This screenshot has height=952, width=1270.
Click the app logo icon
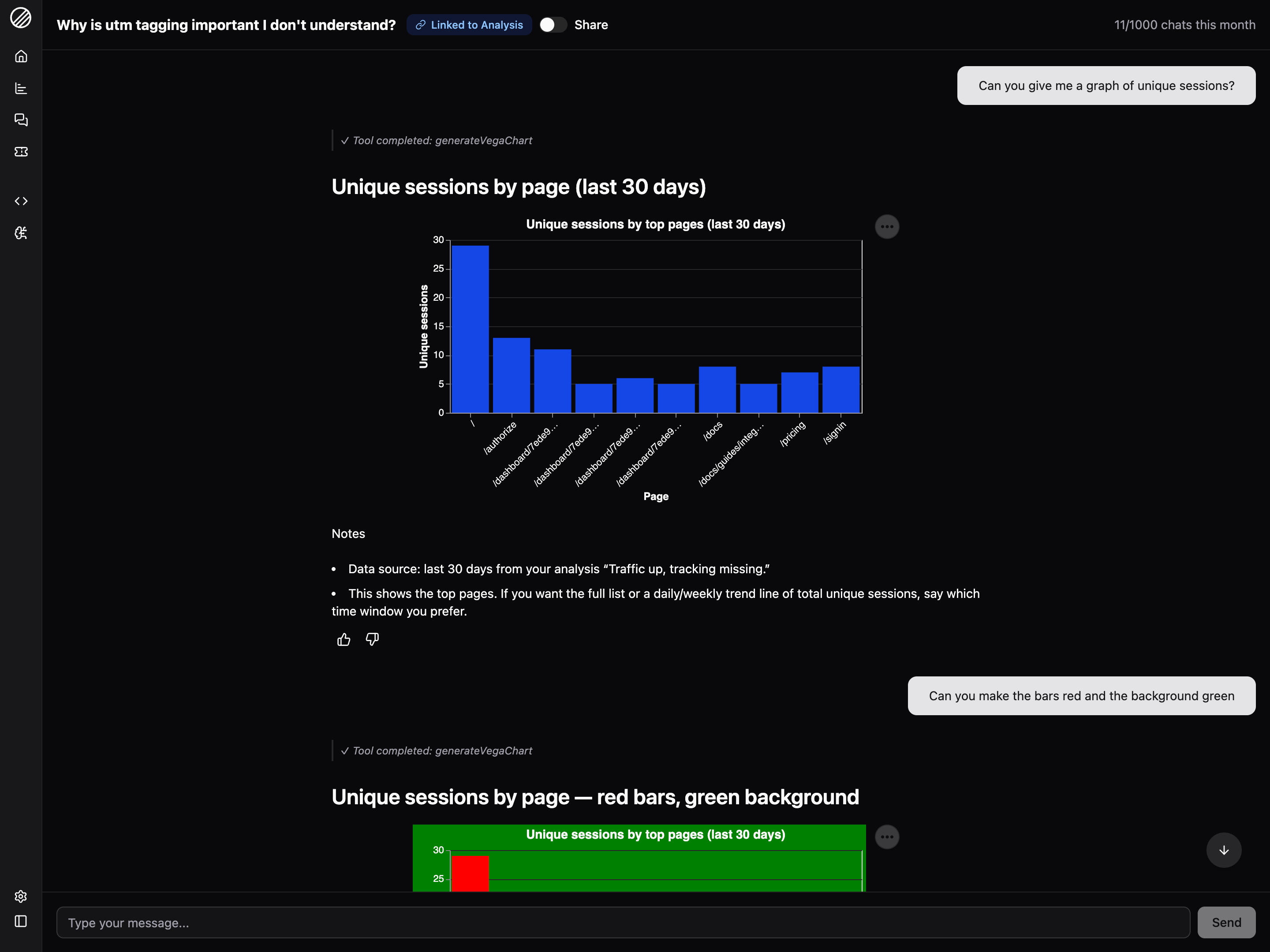pyautogui.click(x=21, y=18)
